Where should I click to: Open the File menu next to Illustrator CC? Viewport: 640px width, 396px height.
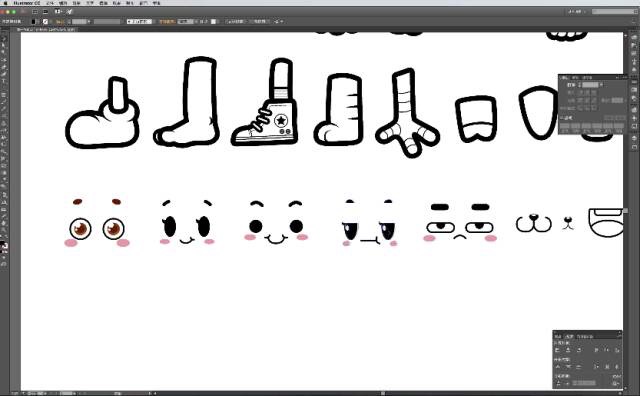[49, 3]
